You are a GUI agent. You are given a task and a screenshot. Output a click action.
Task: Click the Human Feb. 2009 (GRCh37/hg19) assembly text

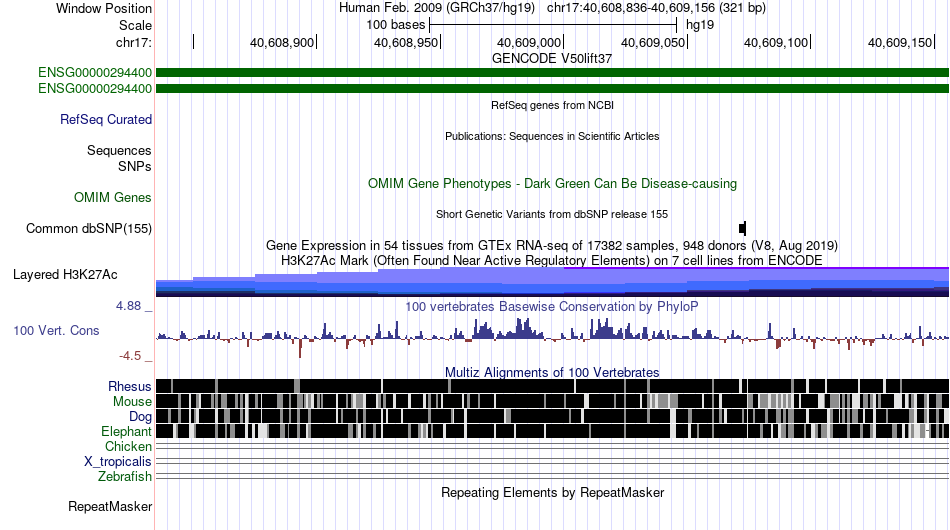[x=437, y=8]
